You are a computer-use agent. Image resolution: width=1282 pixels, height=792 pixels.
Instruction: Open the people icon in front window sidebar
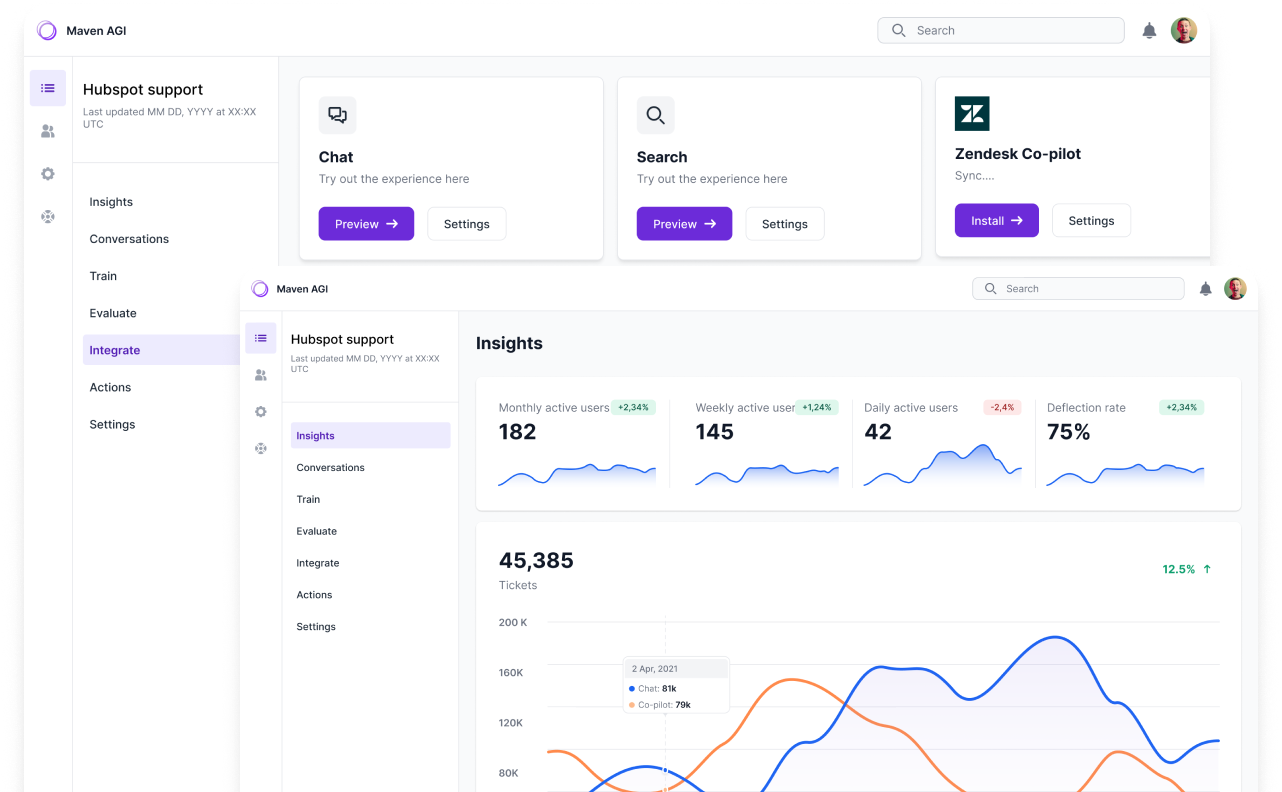(x=261, y=375)
